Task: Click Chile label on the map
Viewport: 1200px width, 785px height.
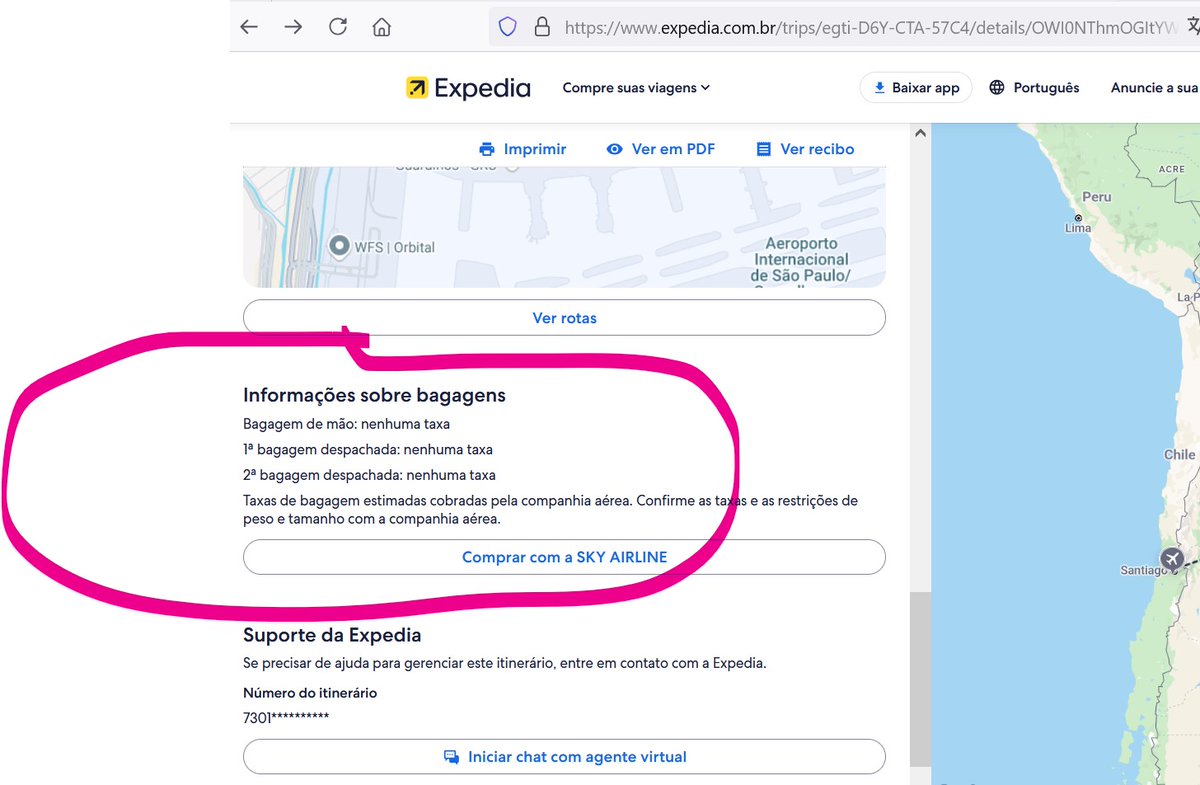Action: click(1180, 454)
